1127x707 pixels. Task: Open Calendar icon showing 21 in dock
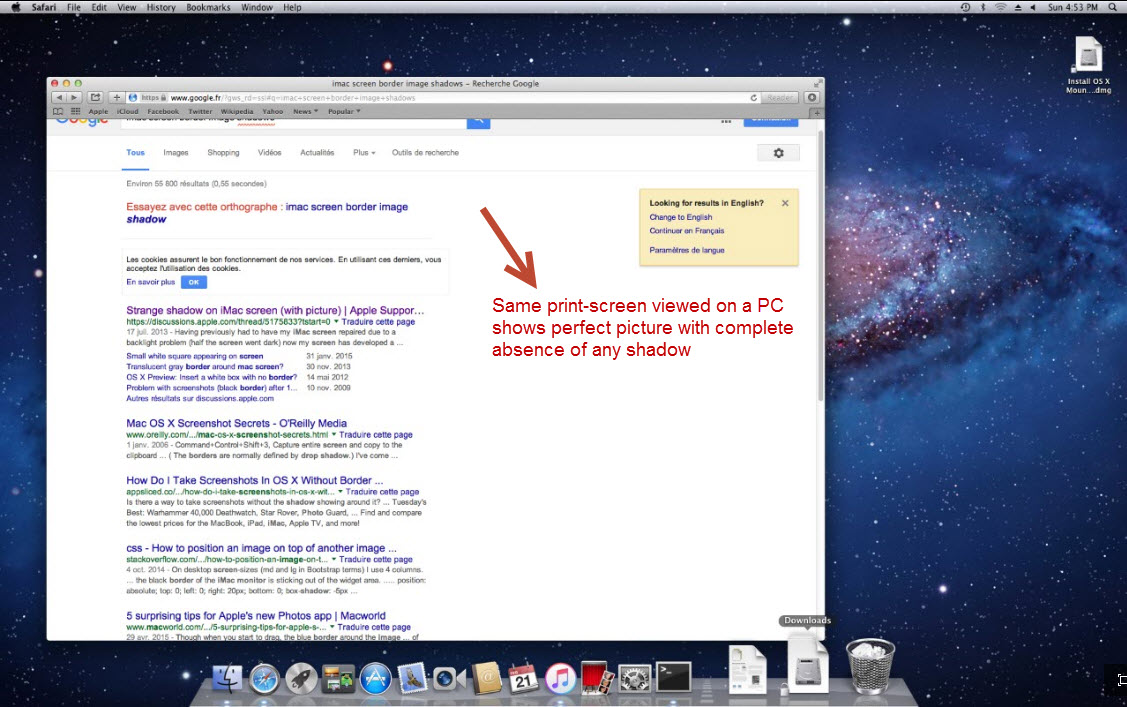523,678
